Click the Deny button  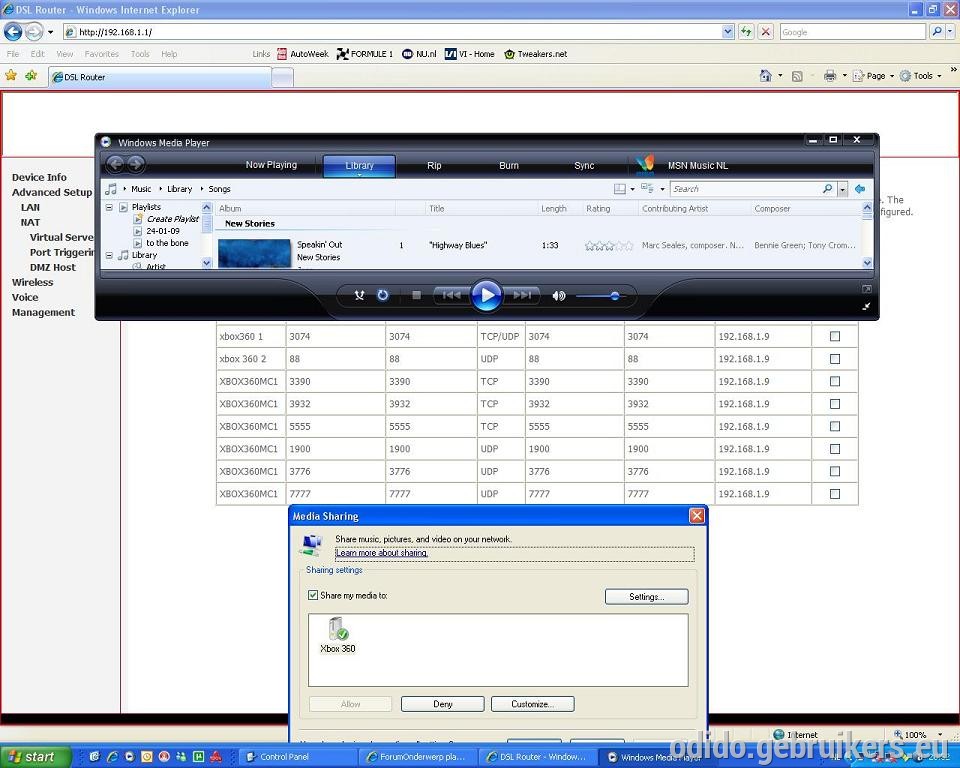[x=443, y=704]
